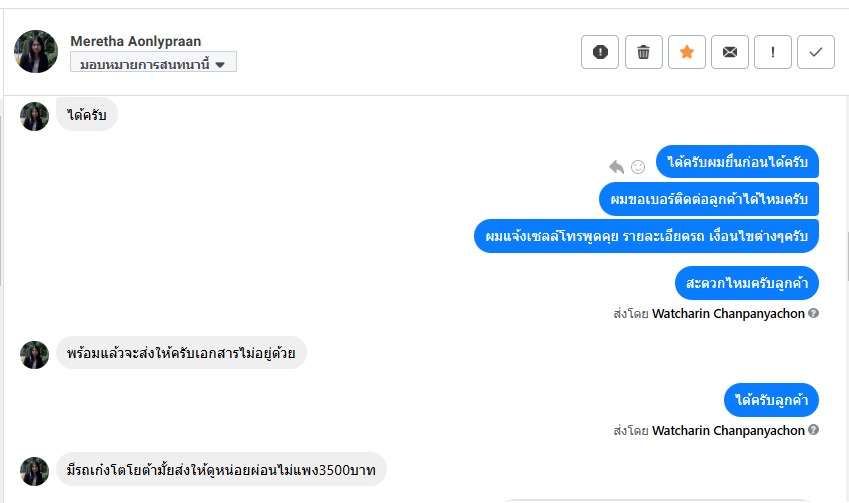
Task: Select the "ผมขอเบอร์ติดต่อลูกค้าได้ไหมครับ" message bubble
Action: click(x=709, y=198)
